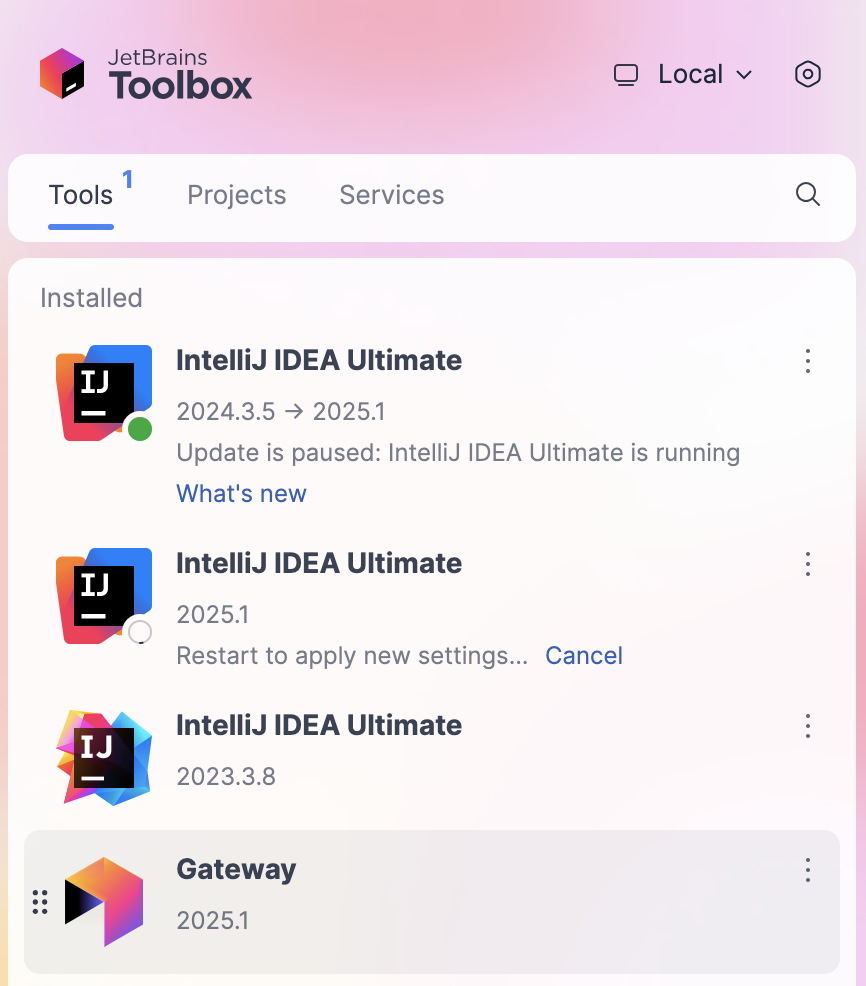Screen dimensions: 866x986
Task: Click the drag handle dots on the Gateway row
Action: 40,901
